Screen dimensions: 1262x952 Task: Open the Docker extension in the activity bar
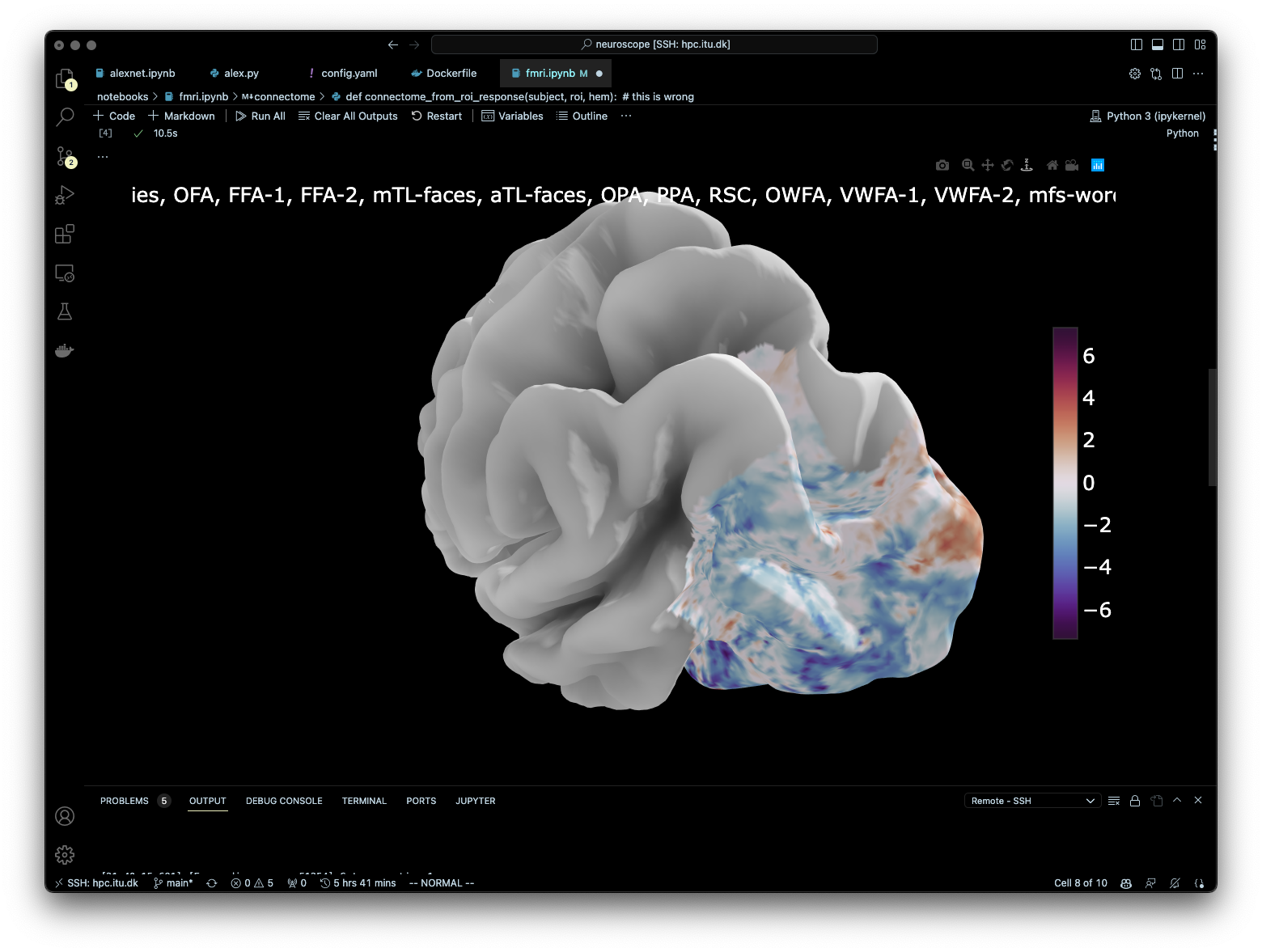click(65, 350)
